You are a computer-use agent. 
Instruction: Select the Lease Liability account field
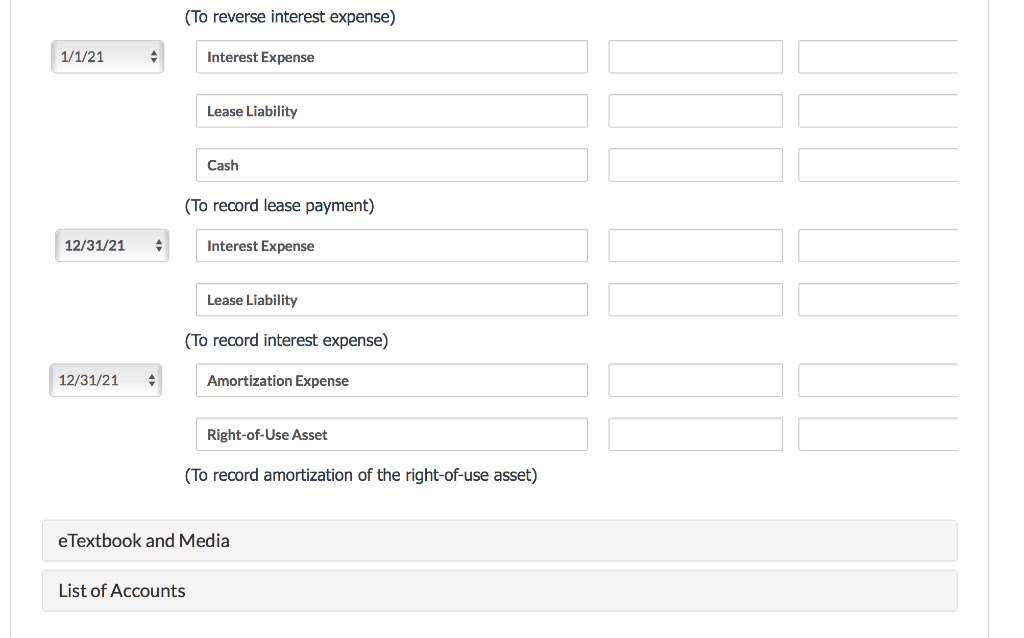(x=391, y=111)
